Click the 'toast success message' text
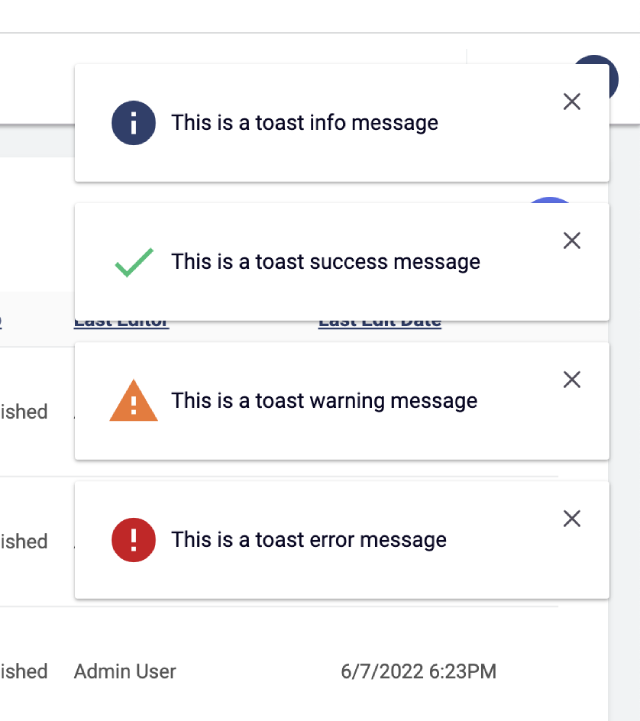The width and height of the screenshot is (640, 721). pyautogui.click(x=326, y=262)
